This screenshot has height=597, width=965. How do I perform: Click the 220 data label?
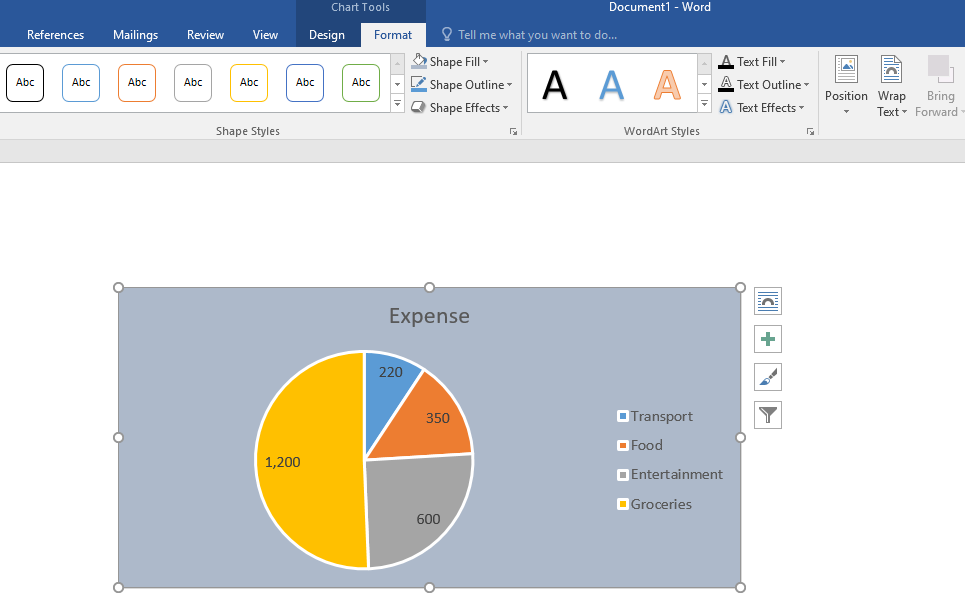click(x=391, y=372)
